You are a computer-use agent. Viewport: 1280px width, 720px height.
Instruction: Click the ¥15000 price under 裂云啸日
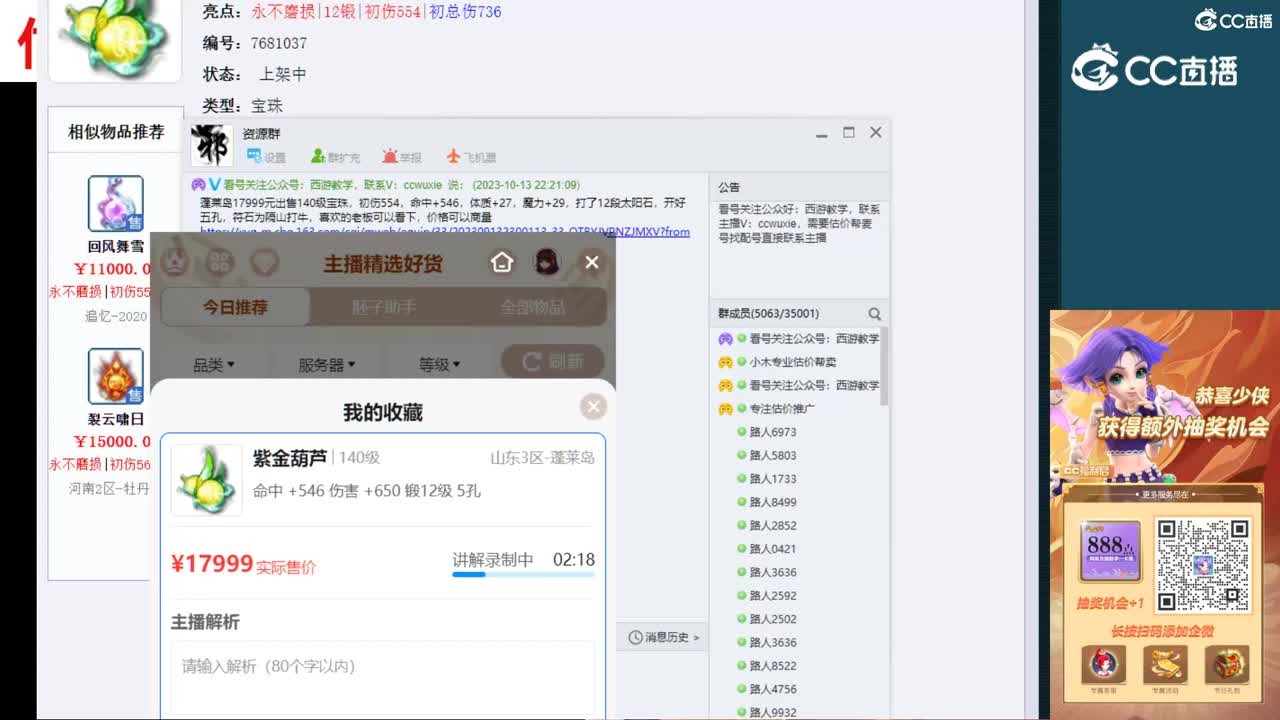[x=112, y=441]
